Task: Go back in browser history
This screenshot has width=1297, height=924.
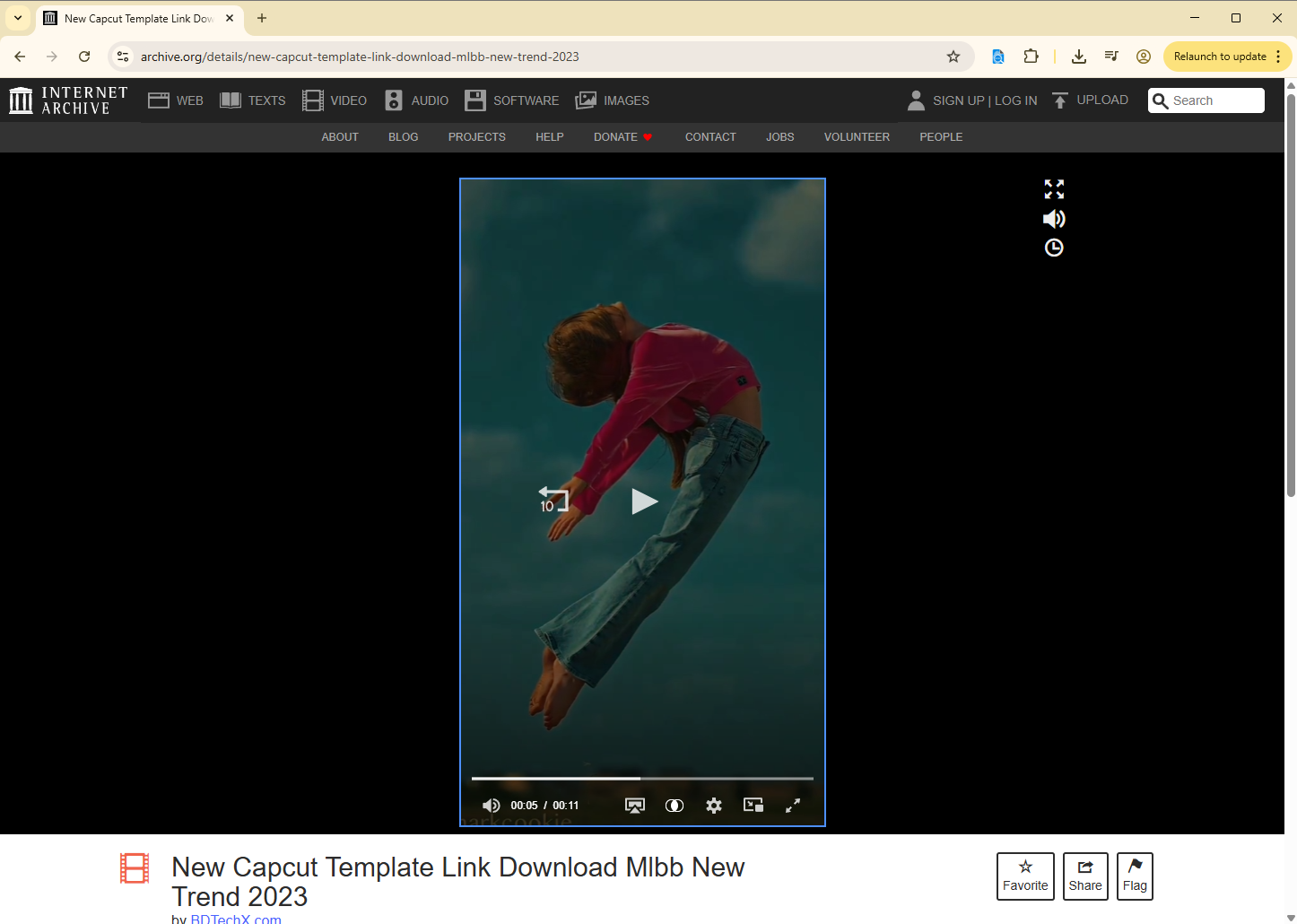Action: pos(20,57)
